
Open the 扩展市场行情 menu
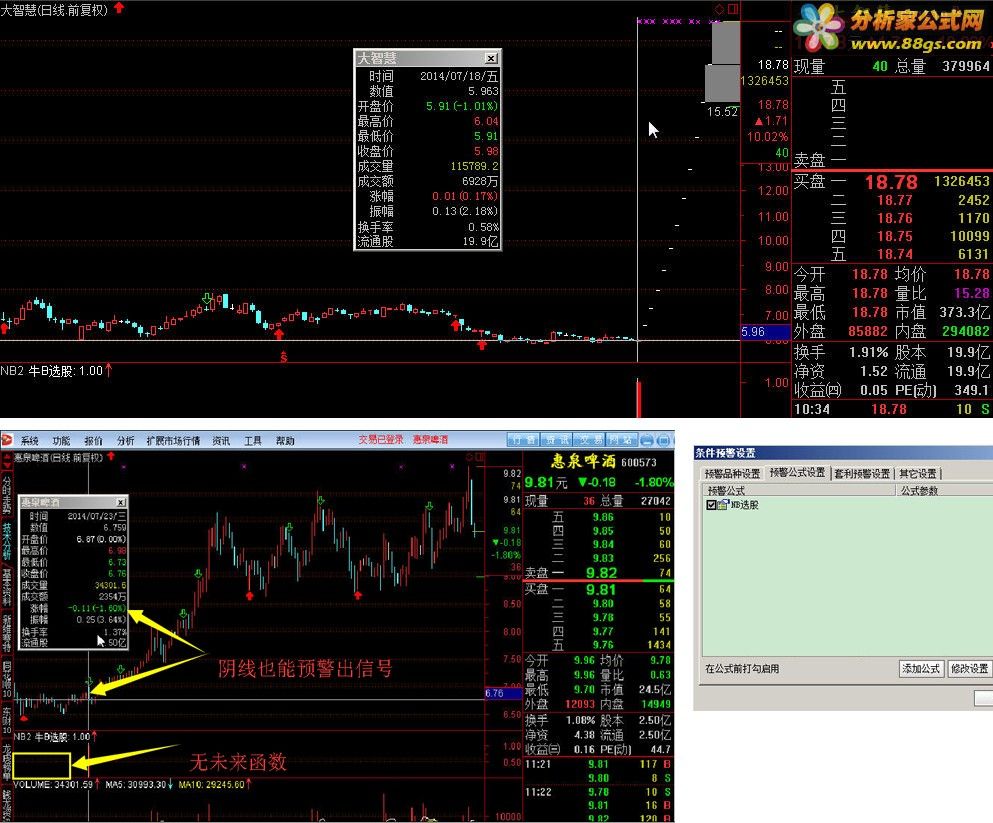173,441
